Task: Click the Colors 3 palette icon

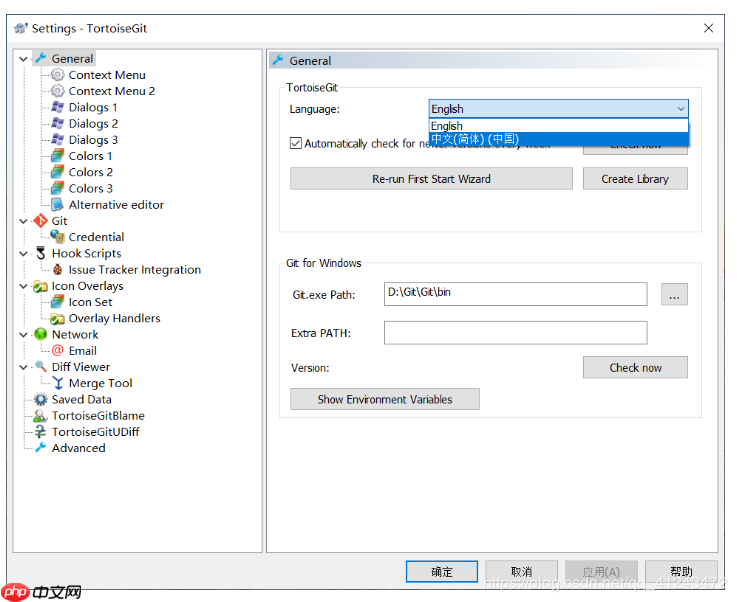Action: (x=57, y=188)
